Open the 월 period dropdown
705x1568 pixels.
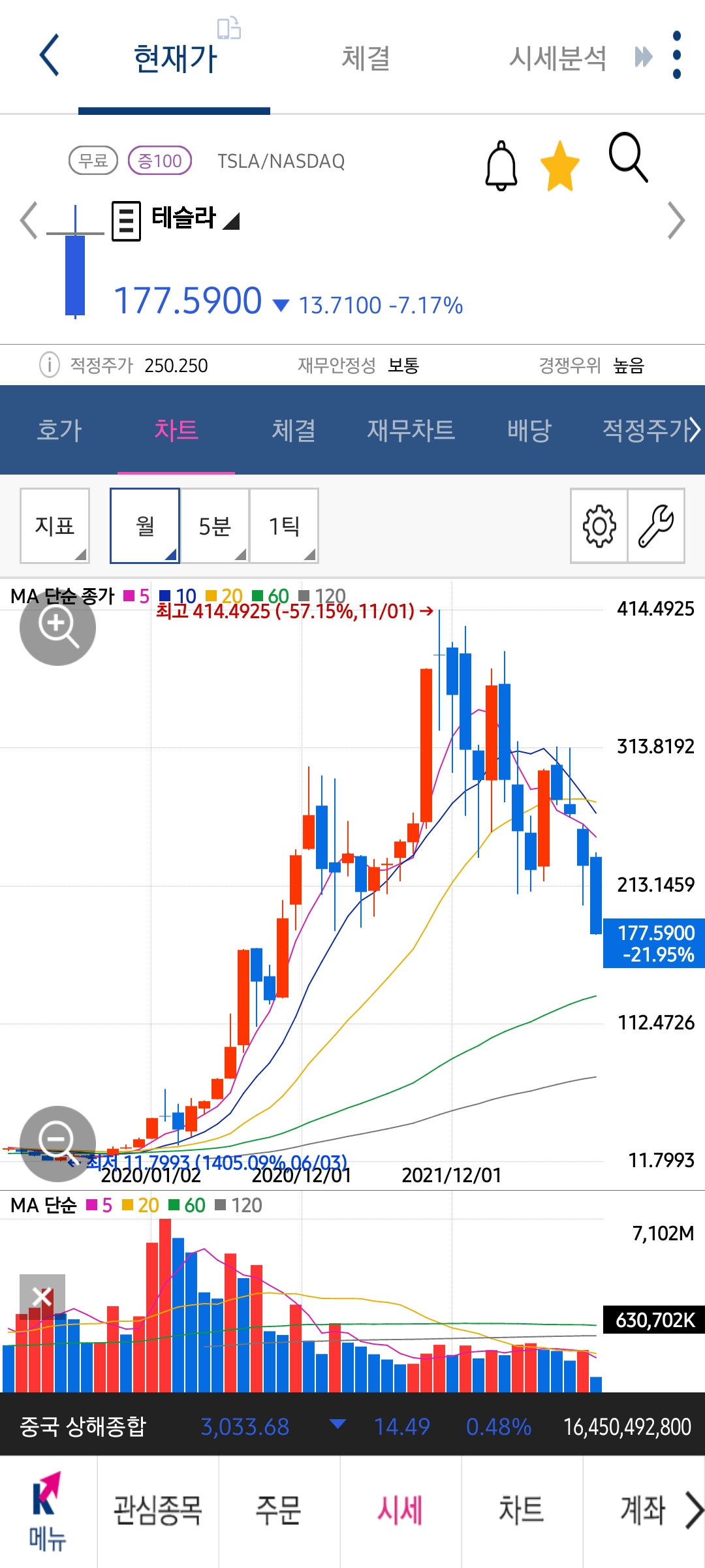[x=145, y=525]
